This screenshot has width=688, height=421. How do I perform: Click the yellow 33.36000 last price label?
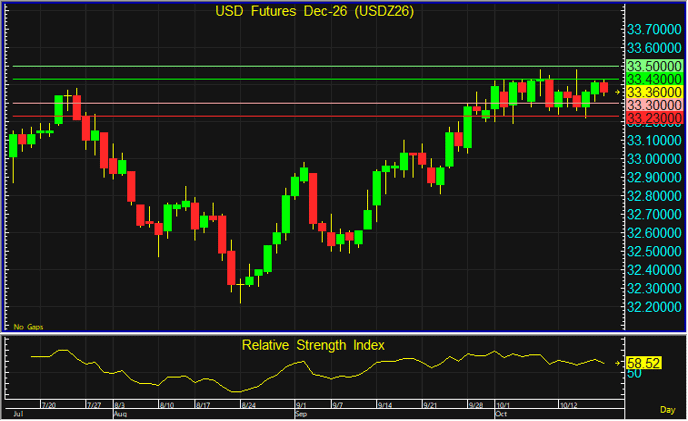coord(654,92)
